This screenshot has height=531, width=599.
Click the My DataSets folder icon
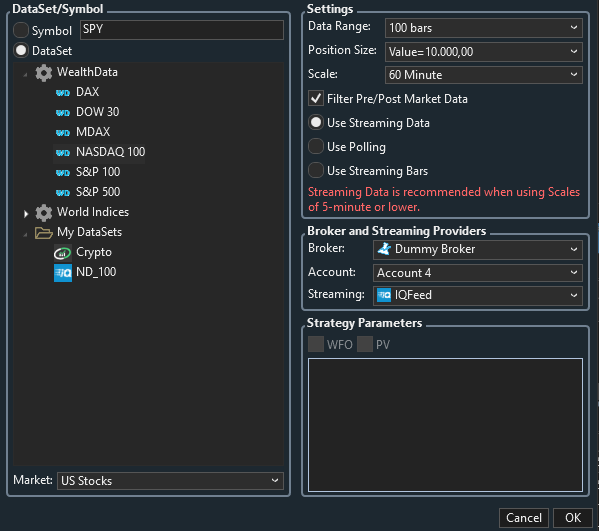click(44, 233)
